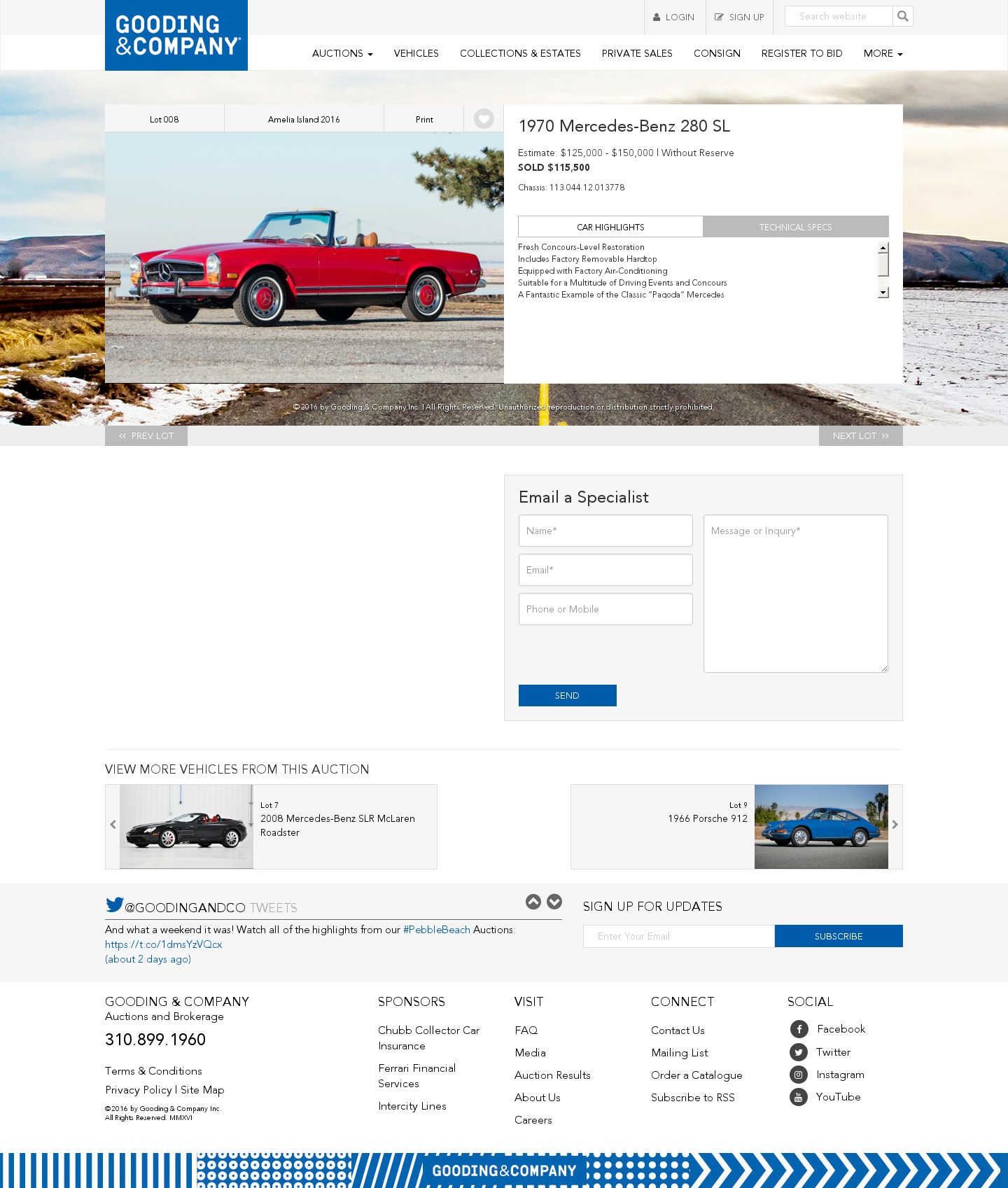Click the SUBSCRIBE button

coord(839,936)
